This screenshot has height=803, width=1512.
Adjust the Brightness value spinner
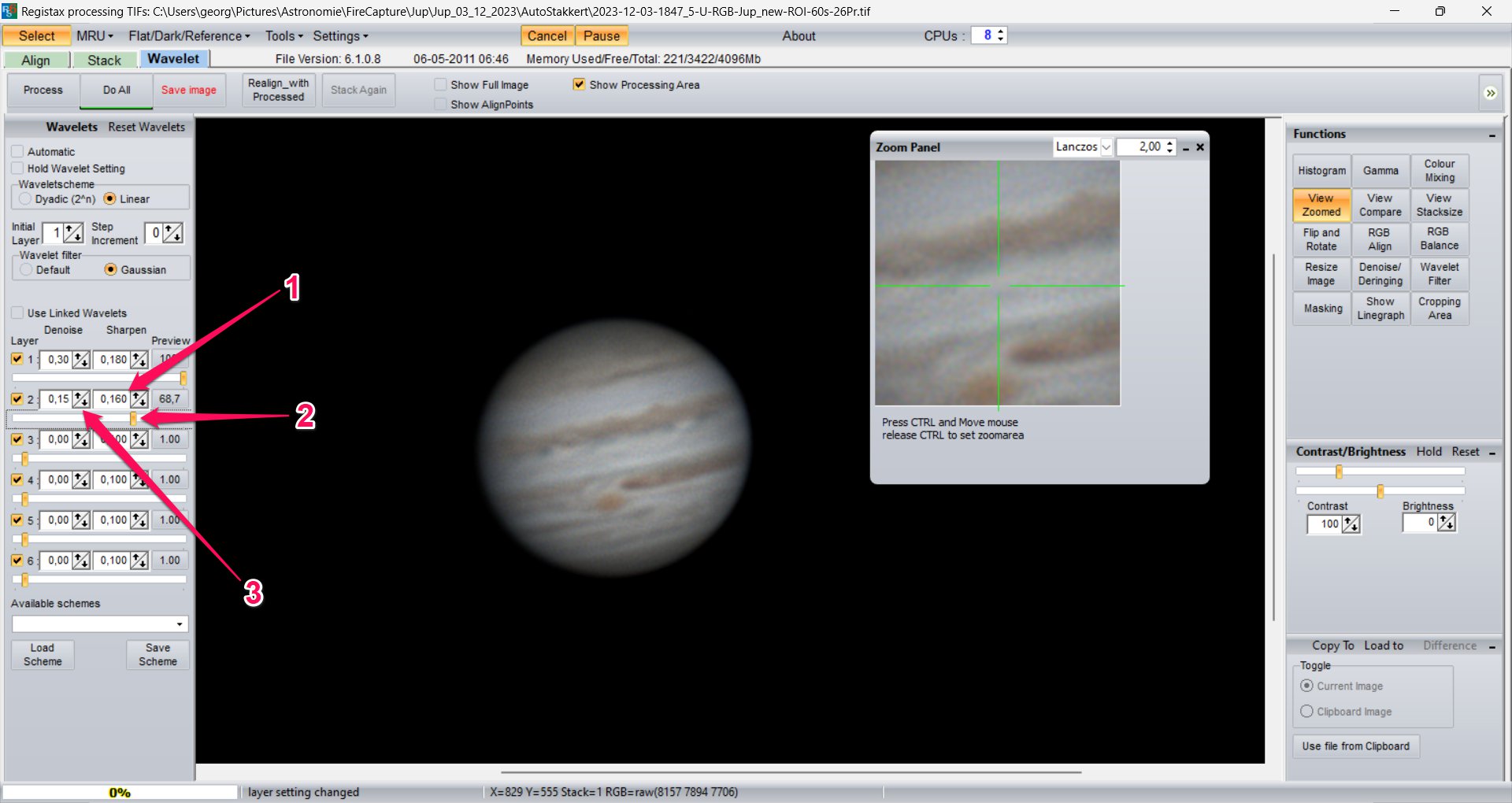click(x=1447, y=522)
